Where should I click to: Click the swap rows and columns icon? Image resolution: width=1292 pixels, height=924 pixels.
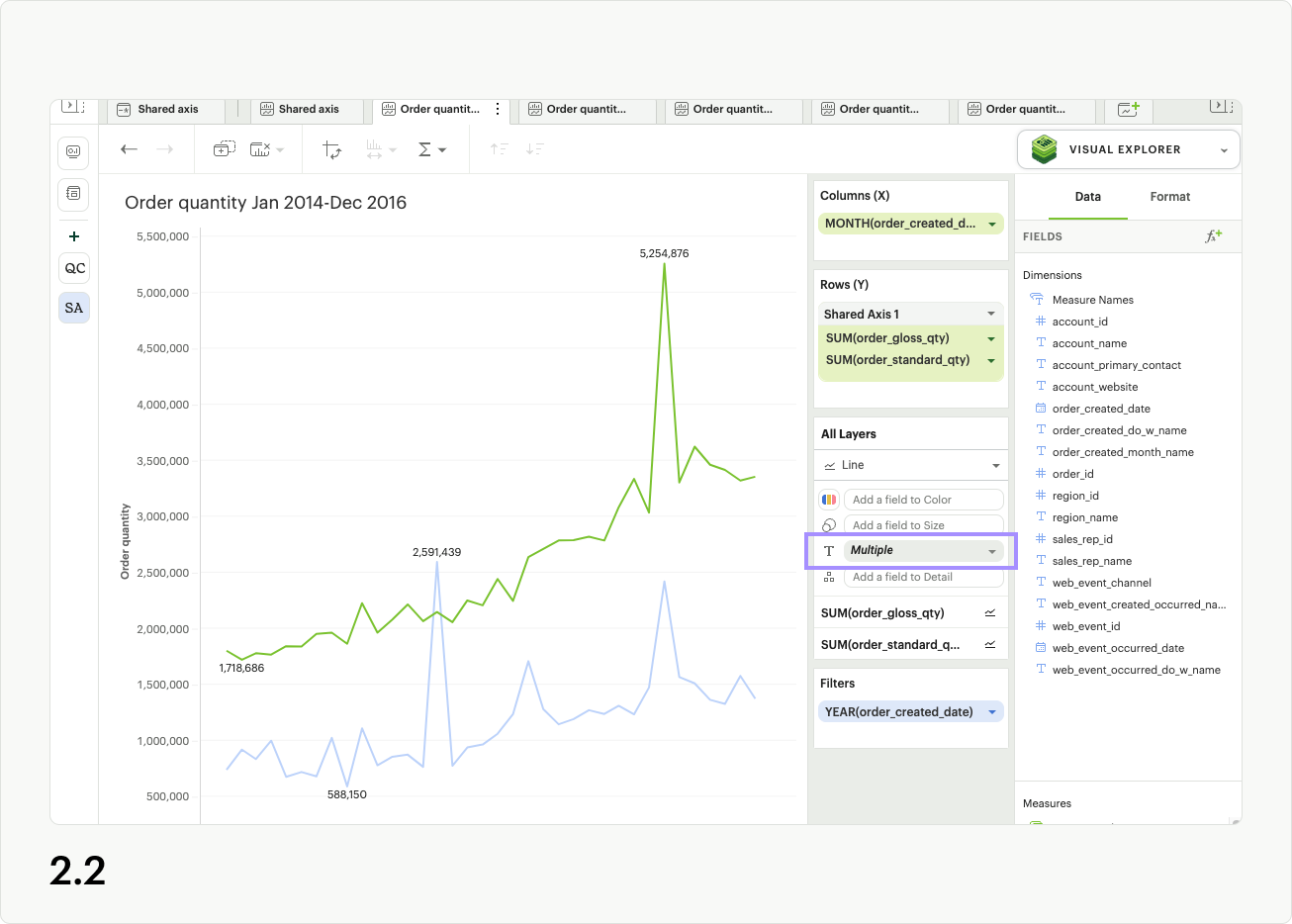(x=332, y=149)
